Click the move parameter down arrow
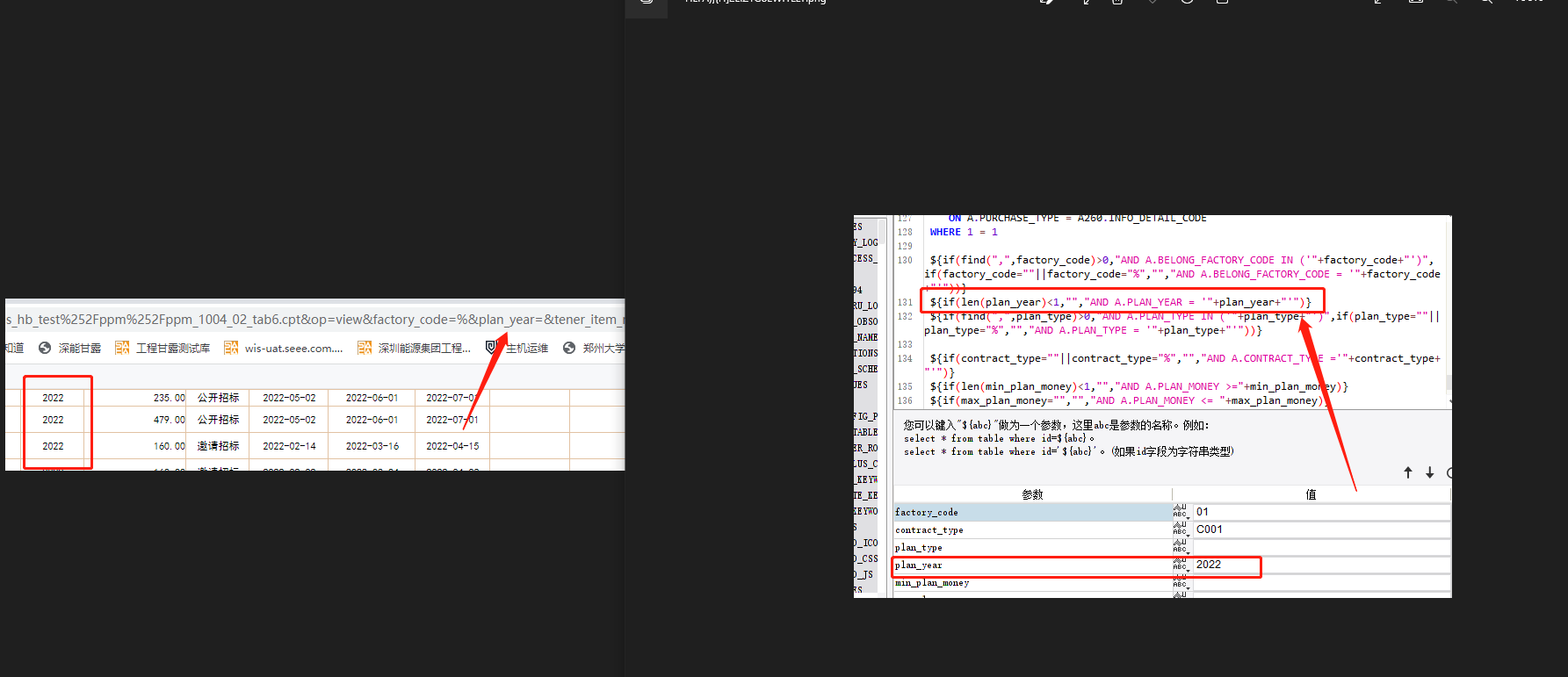 1430,472
